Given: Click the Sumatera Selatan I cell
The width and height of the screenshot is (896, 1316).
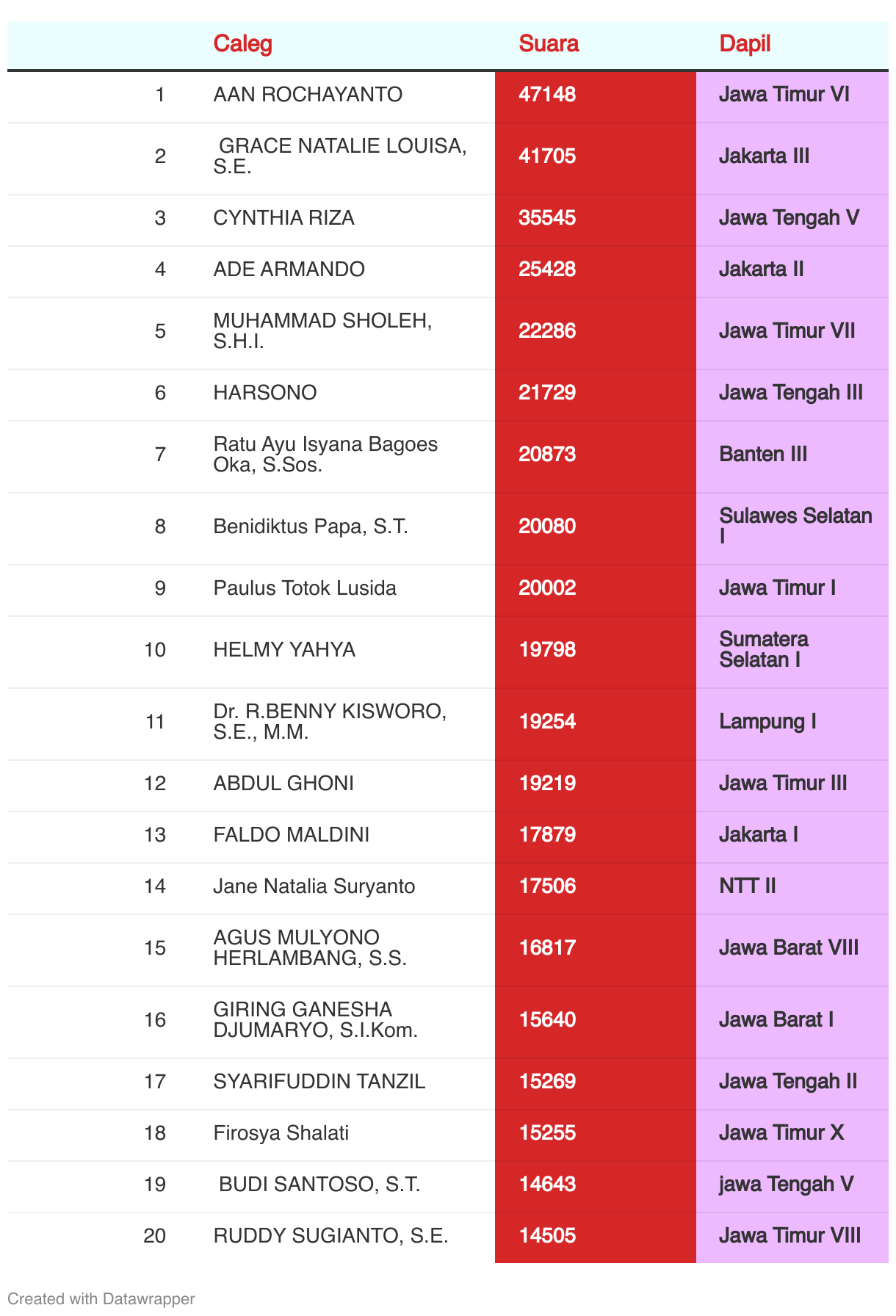Looking at the screenshot, I should pos(764,650).
